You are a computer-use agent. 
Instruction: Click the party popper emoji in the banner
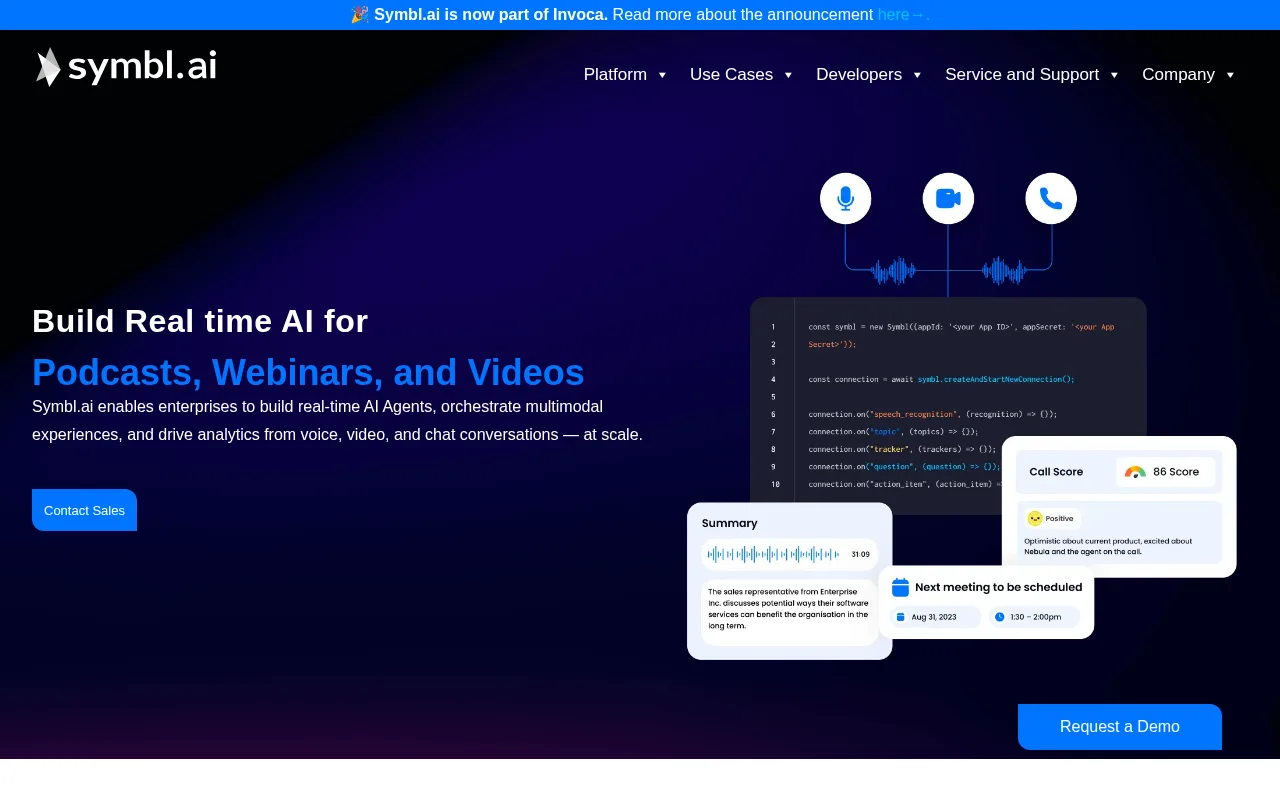click(360, 15)
